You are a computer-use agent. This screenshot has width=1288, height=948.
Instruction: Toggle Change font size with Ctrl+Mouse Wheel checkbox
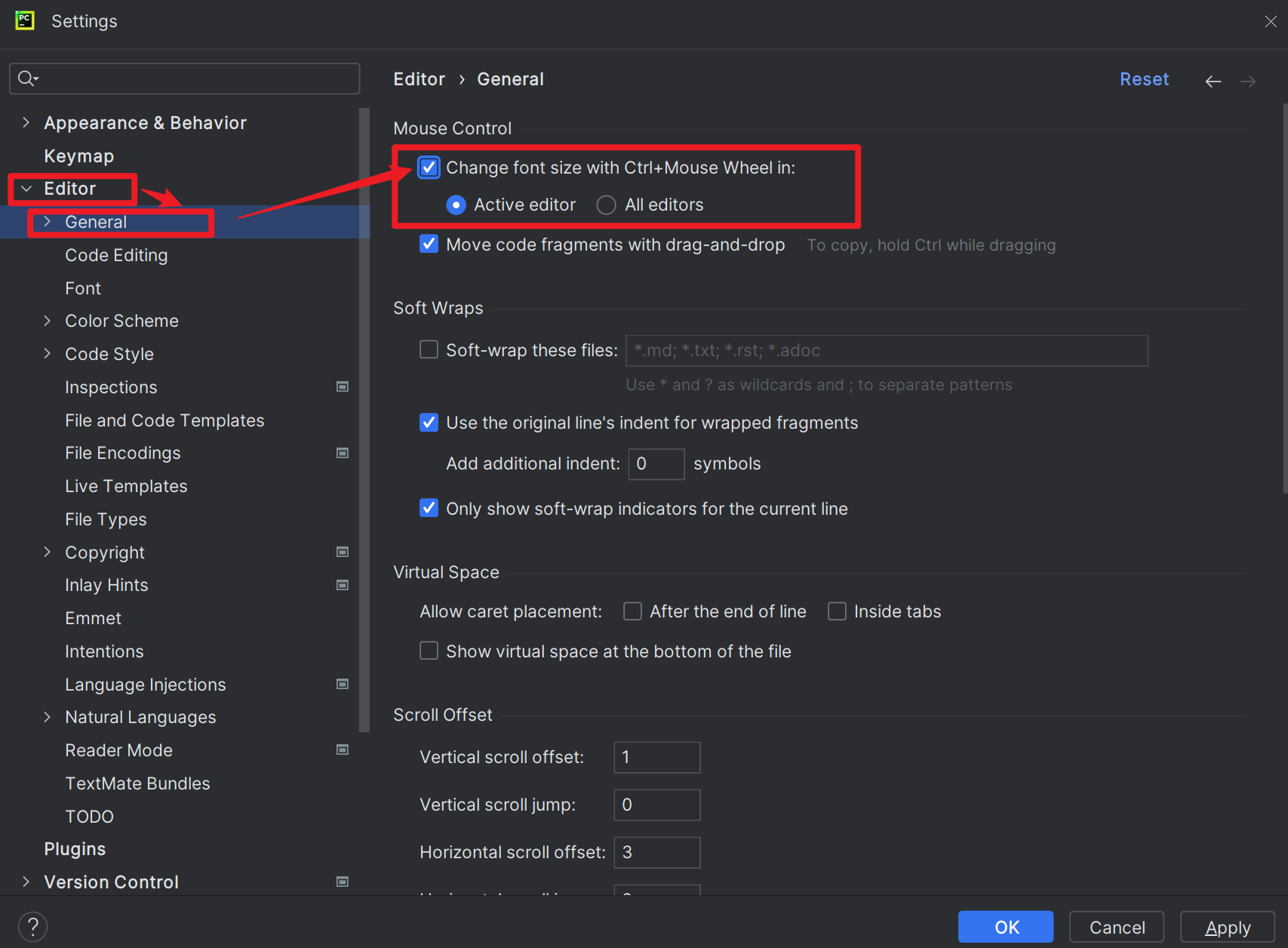point(429,167)
